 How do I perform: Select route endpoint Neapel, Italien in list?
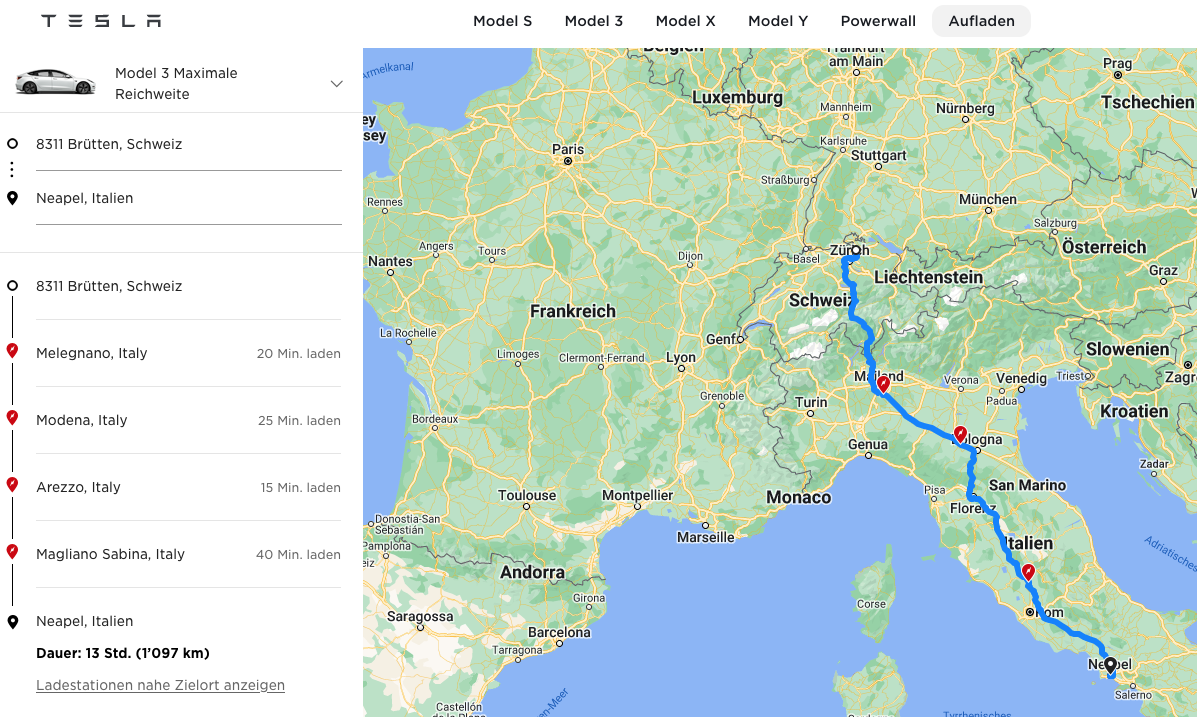pos(85,622)
